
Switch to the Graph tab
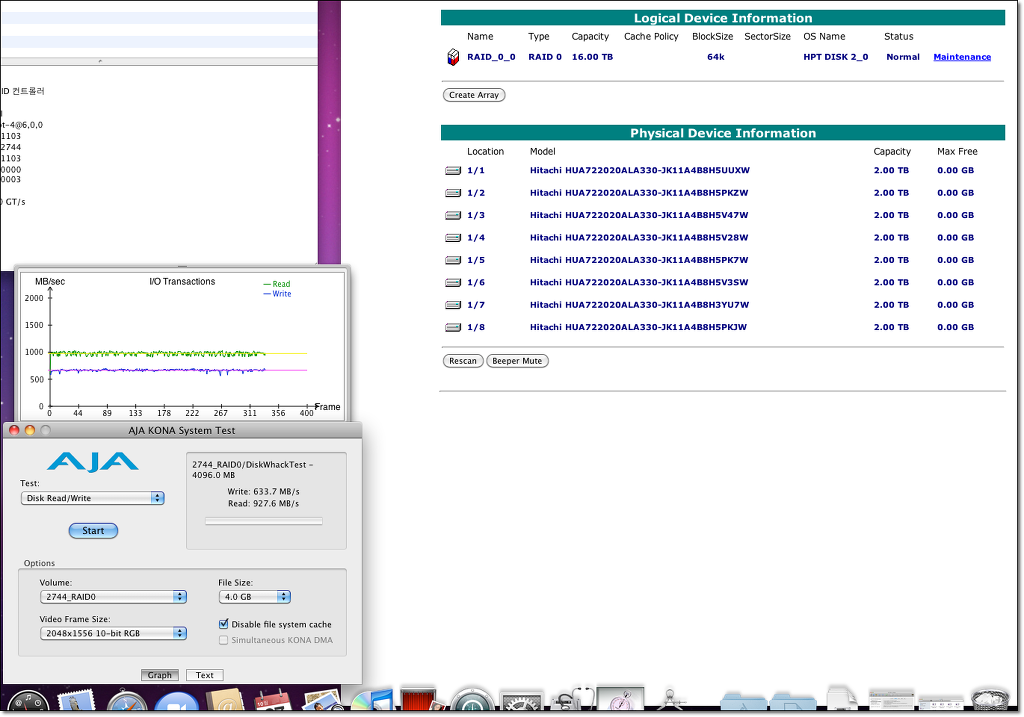159,675
